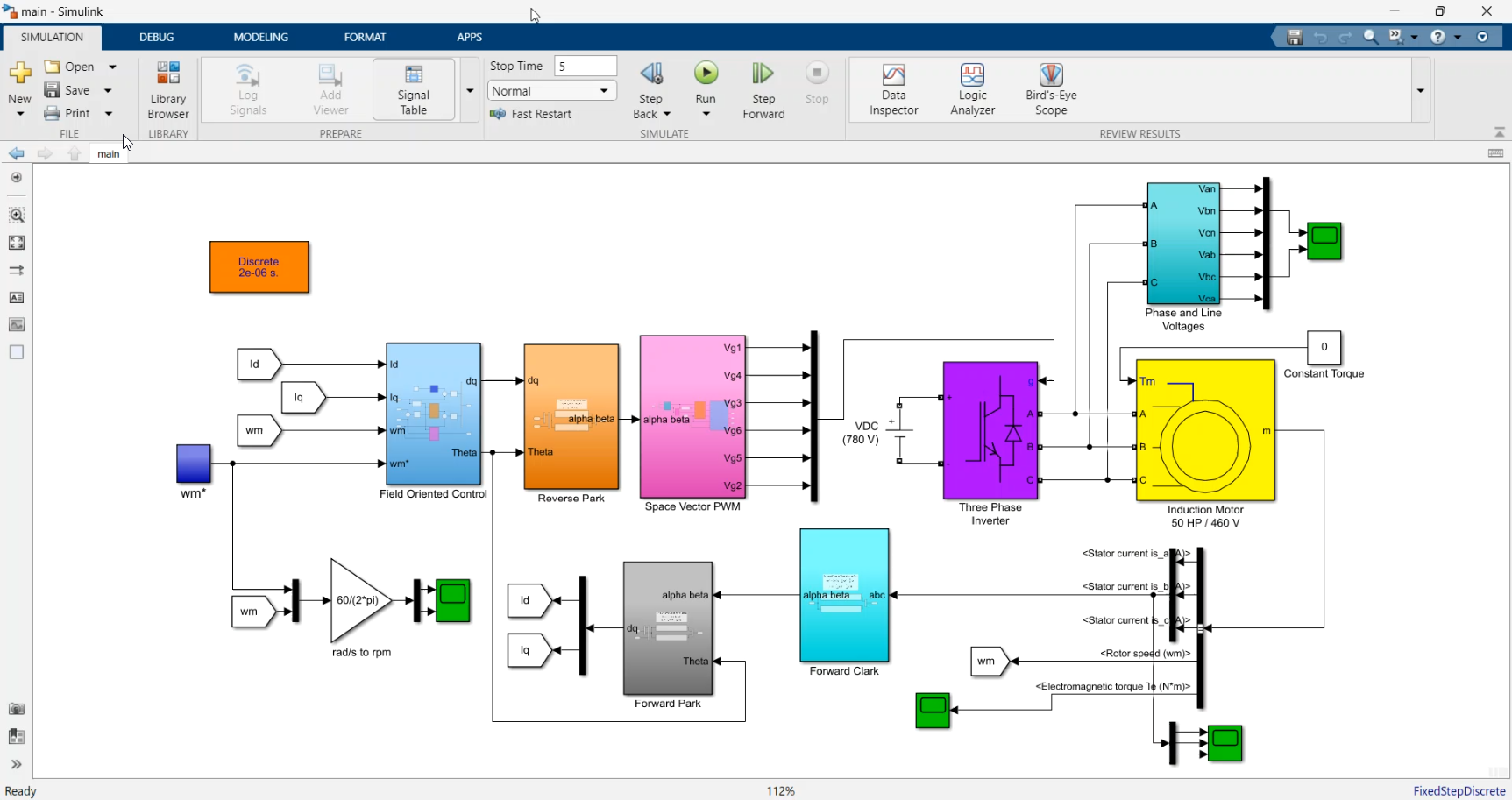Screen dimensions: 1512x800
Task: Click the Zoom tool in the left palette
Action: click(17, 215)
